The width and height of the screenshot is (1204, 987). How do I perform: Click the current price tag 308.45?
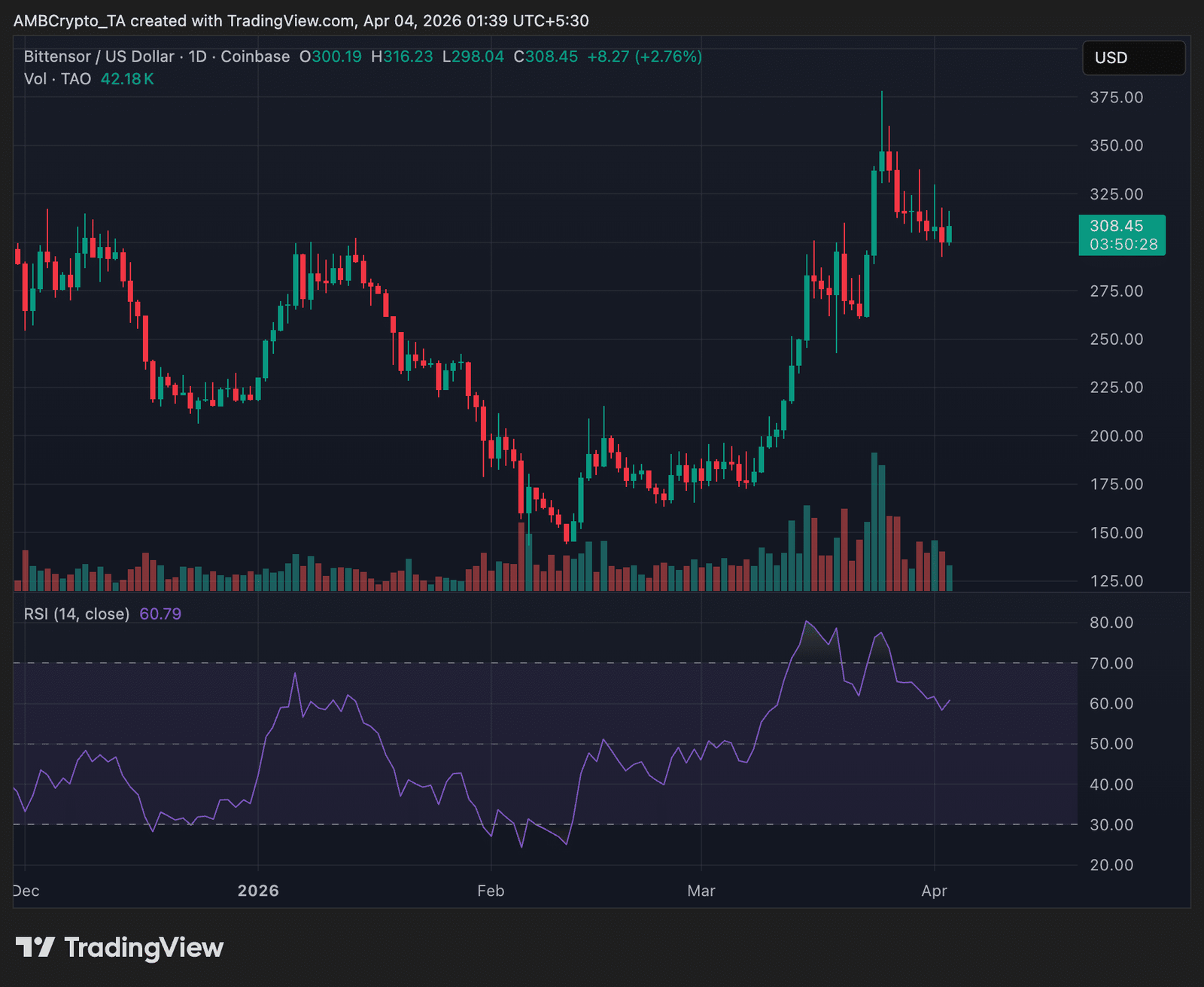pos(1117,226)
